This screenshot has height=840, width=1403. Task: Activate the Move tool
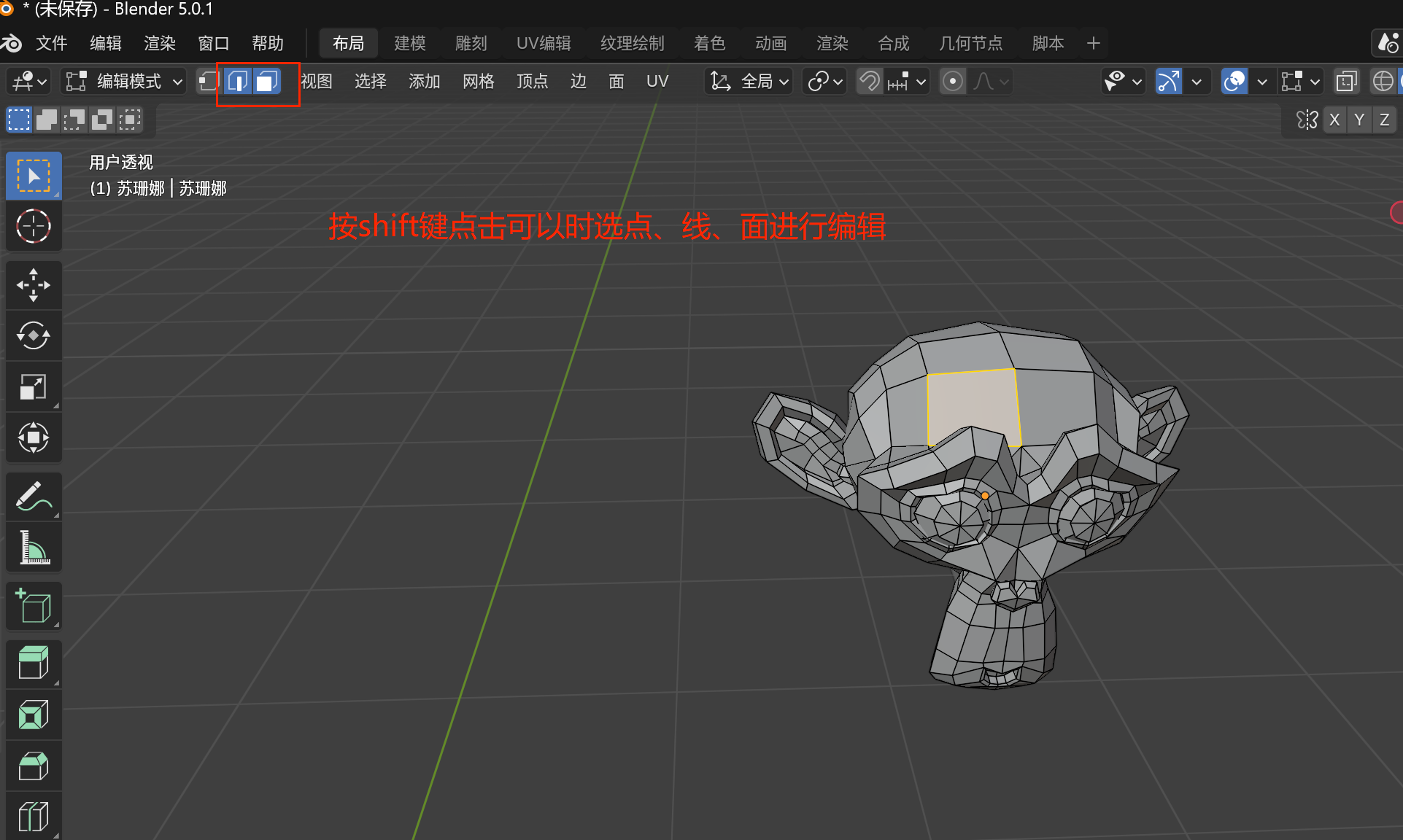click(x=33, y=285)
